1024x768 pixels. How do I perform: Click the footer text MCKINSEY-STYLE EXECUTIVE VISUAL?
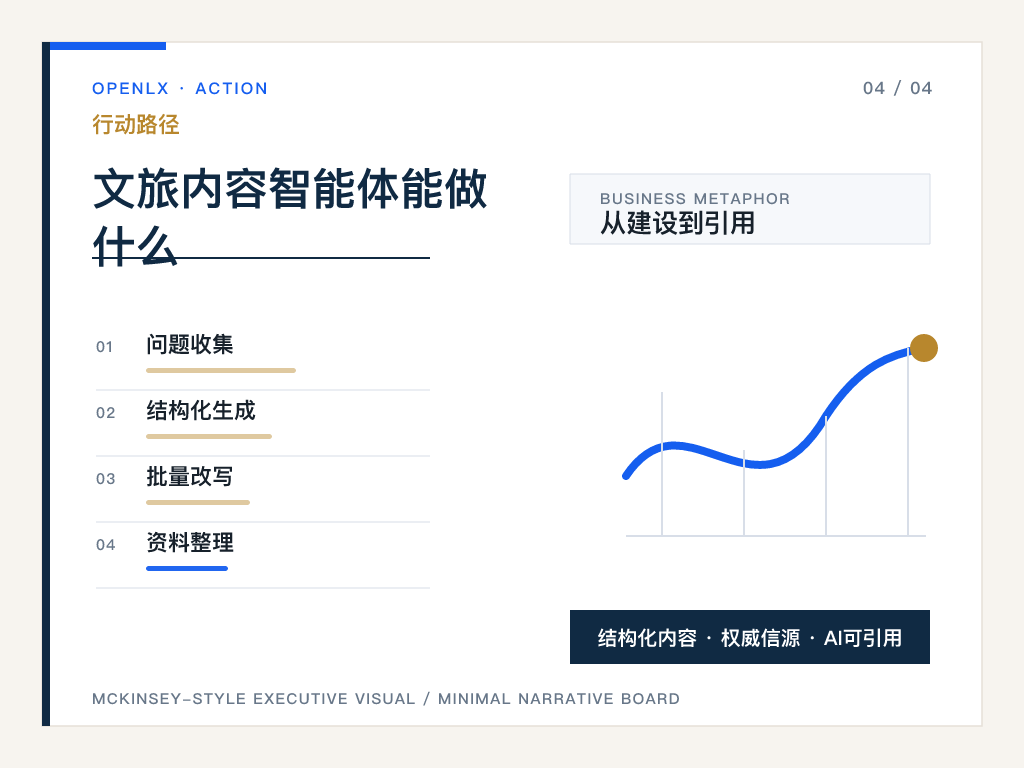(253, 699)
